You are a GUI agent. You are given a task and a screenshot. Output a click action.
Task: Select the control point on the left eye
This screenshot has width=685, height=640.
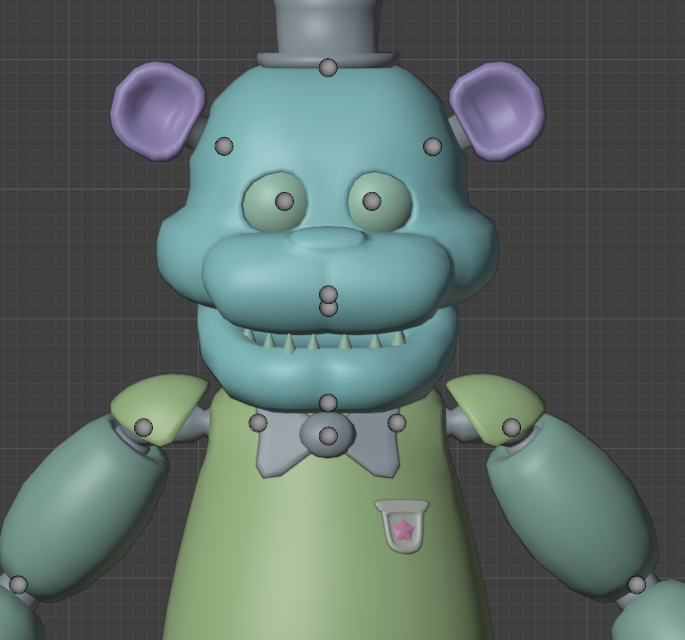click(285, 201)
